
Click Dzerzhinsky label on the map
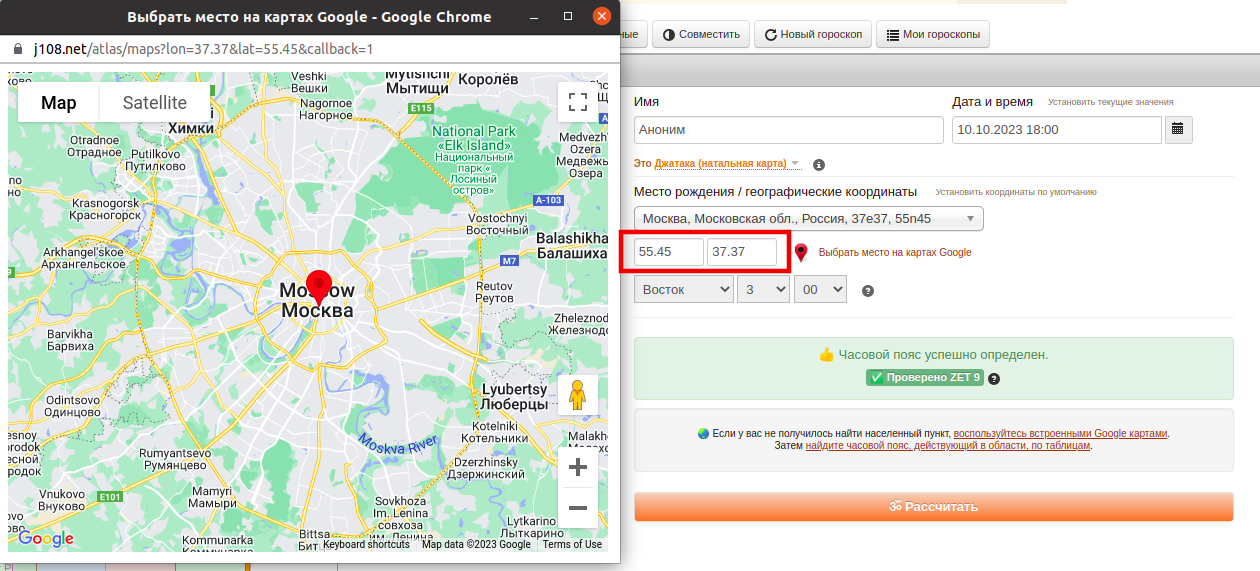click(x=487, y=469)
